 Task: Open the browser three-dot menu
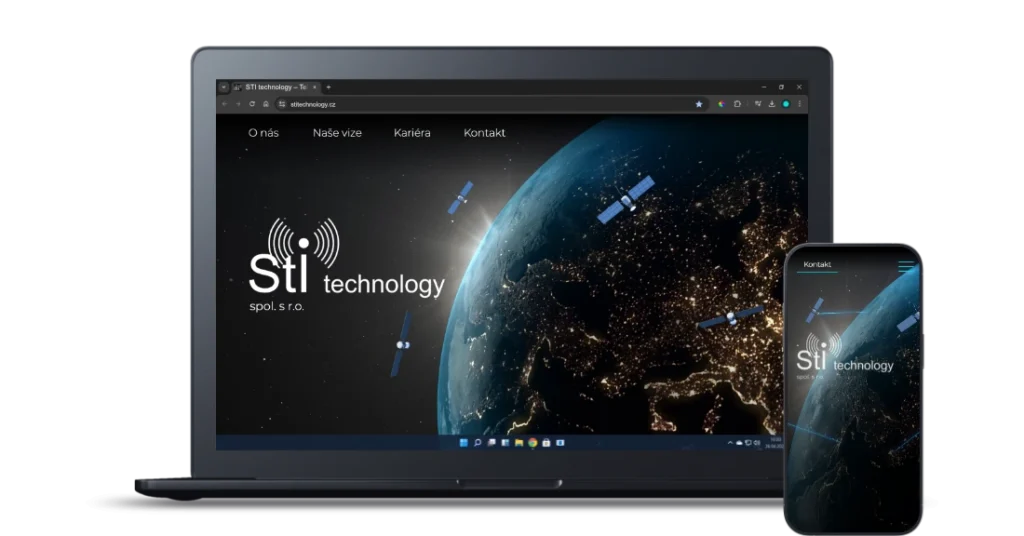coord(799,104)
